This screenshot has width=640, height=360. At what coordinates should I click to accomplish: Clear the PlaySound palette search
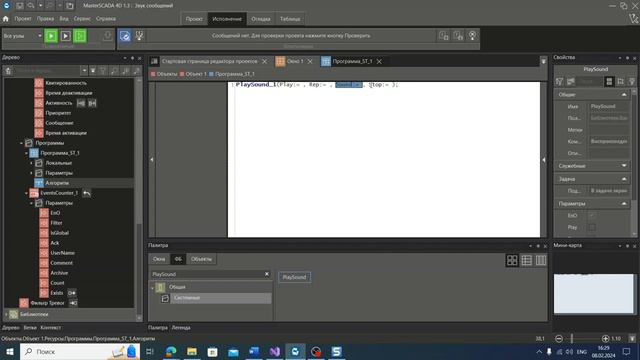coord(267,274)
